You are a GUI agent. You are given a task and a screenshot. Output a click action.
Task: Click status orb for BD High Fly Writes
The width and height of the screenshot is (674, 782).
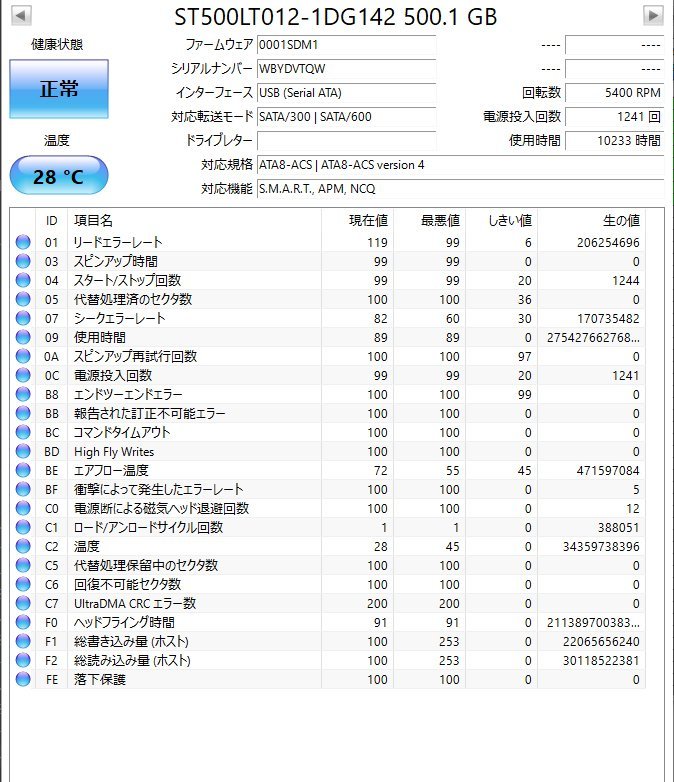23,451
